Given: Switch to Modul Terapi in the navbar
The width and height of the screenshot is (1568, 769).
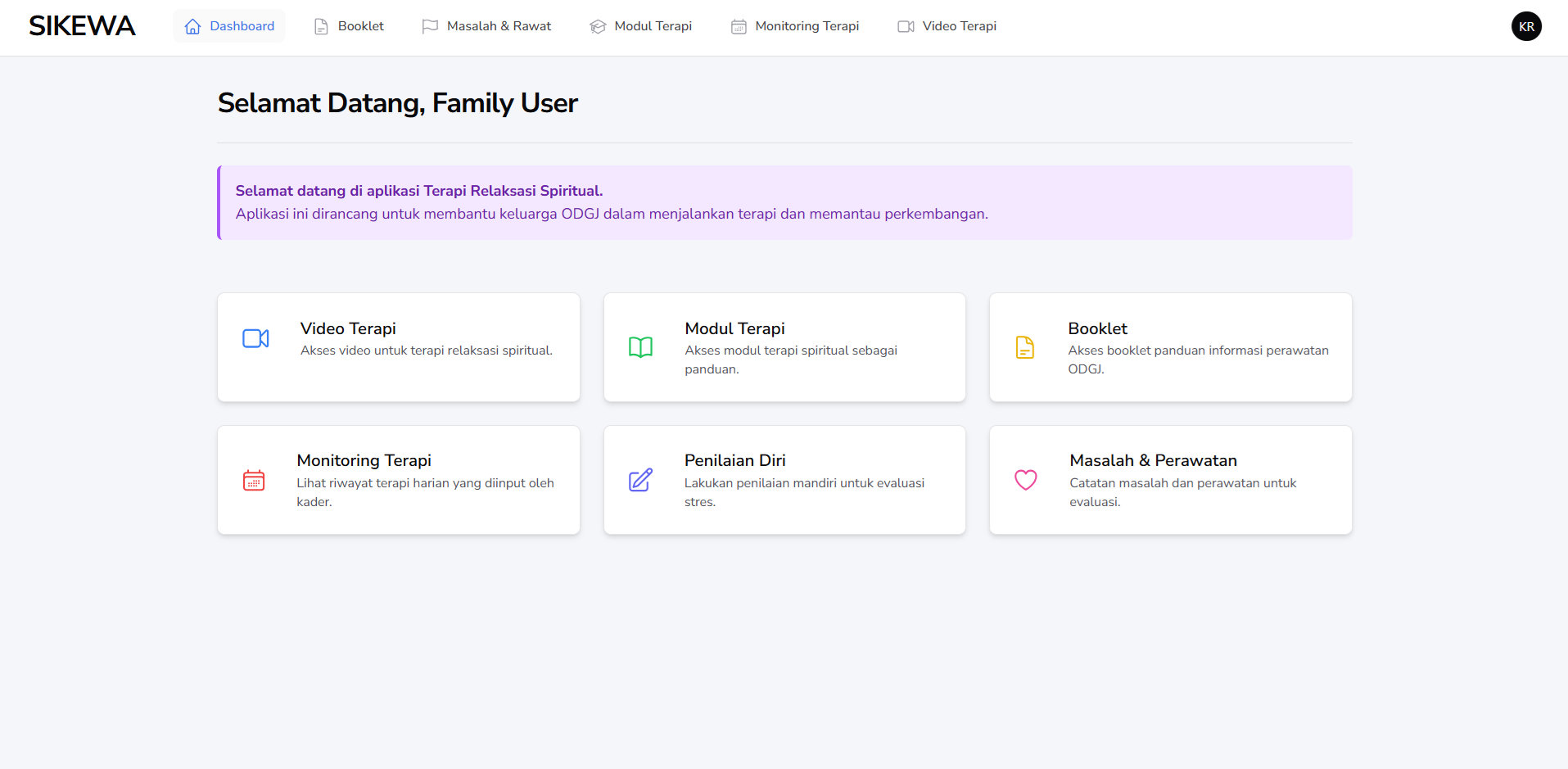Looking at the screenshot, I should click(x=641, y=26).
